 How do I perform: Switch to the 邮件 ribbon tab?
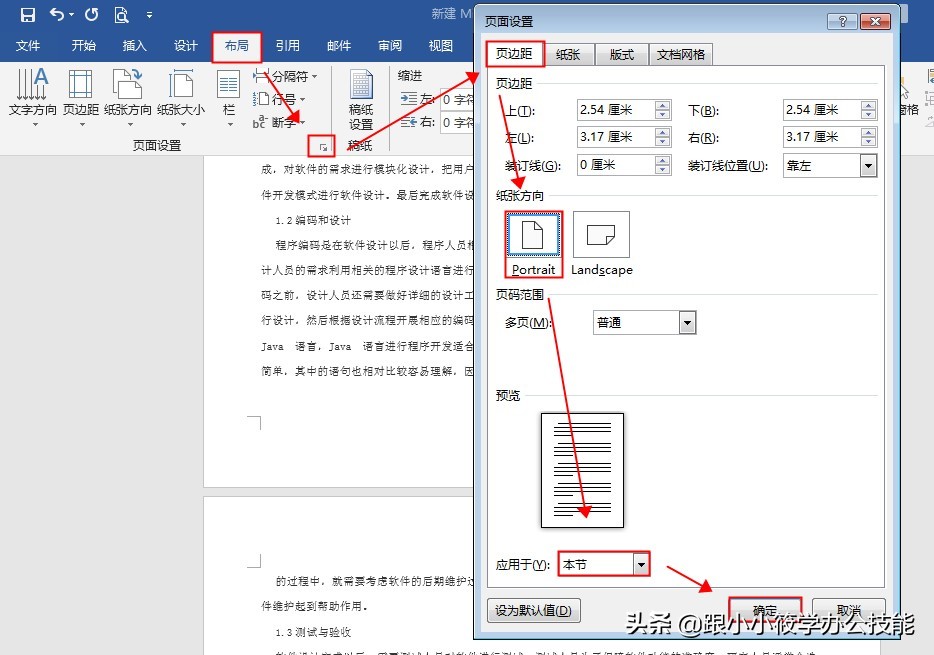coord(339,46)
